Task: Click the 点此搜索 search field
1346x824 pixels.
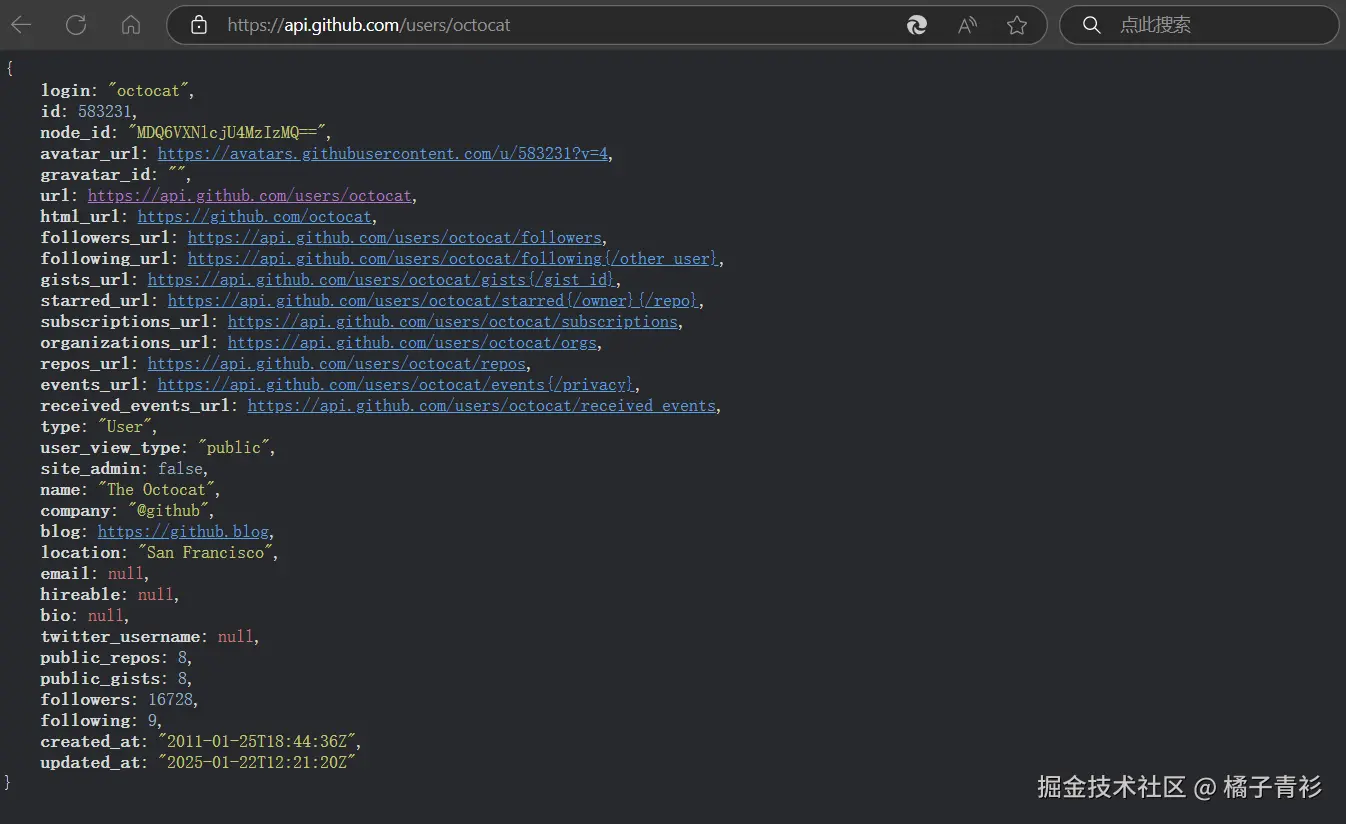Action: (x=1198, y=25)
